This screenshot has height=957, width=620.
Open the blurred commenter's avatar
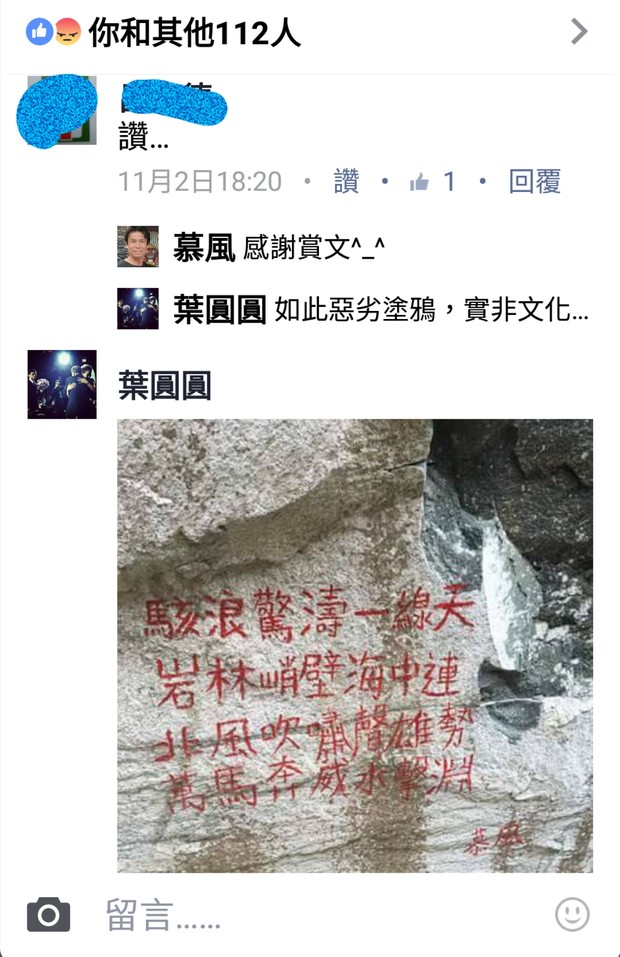click(x=57, y=111)
